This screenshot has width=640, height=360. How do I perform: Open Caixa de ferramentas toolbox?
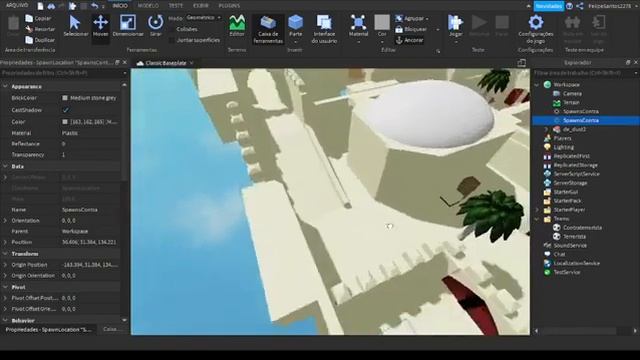pyautogui.click(x=268, y=29)
